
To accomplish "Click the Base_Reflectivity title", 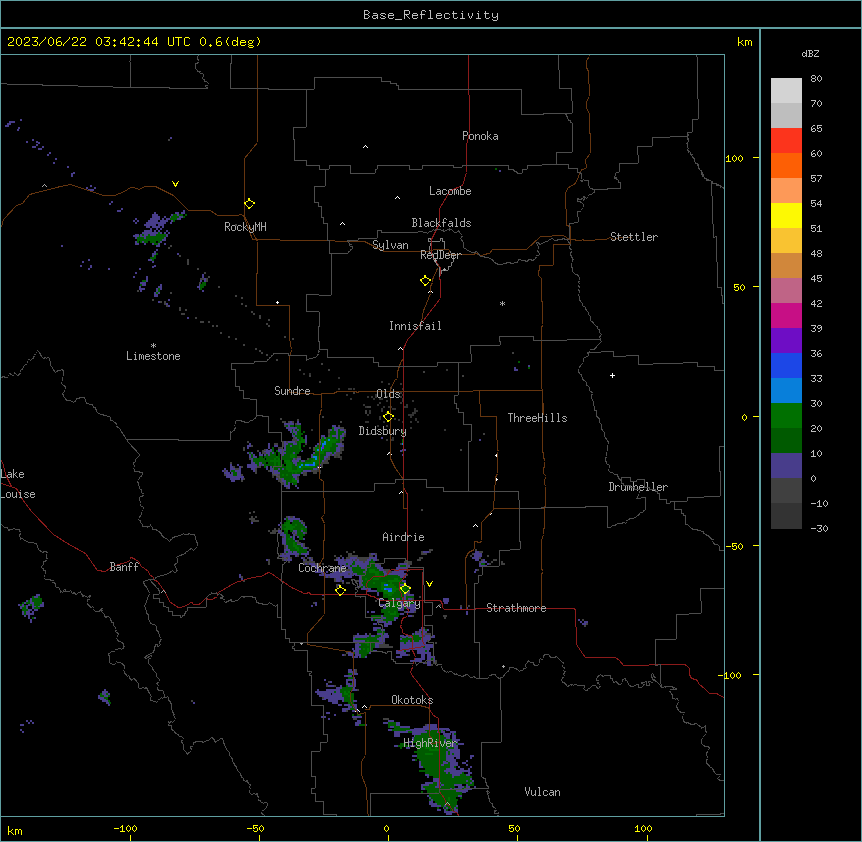I will [x=431, y=15].
